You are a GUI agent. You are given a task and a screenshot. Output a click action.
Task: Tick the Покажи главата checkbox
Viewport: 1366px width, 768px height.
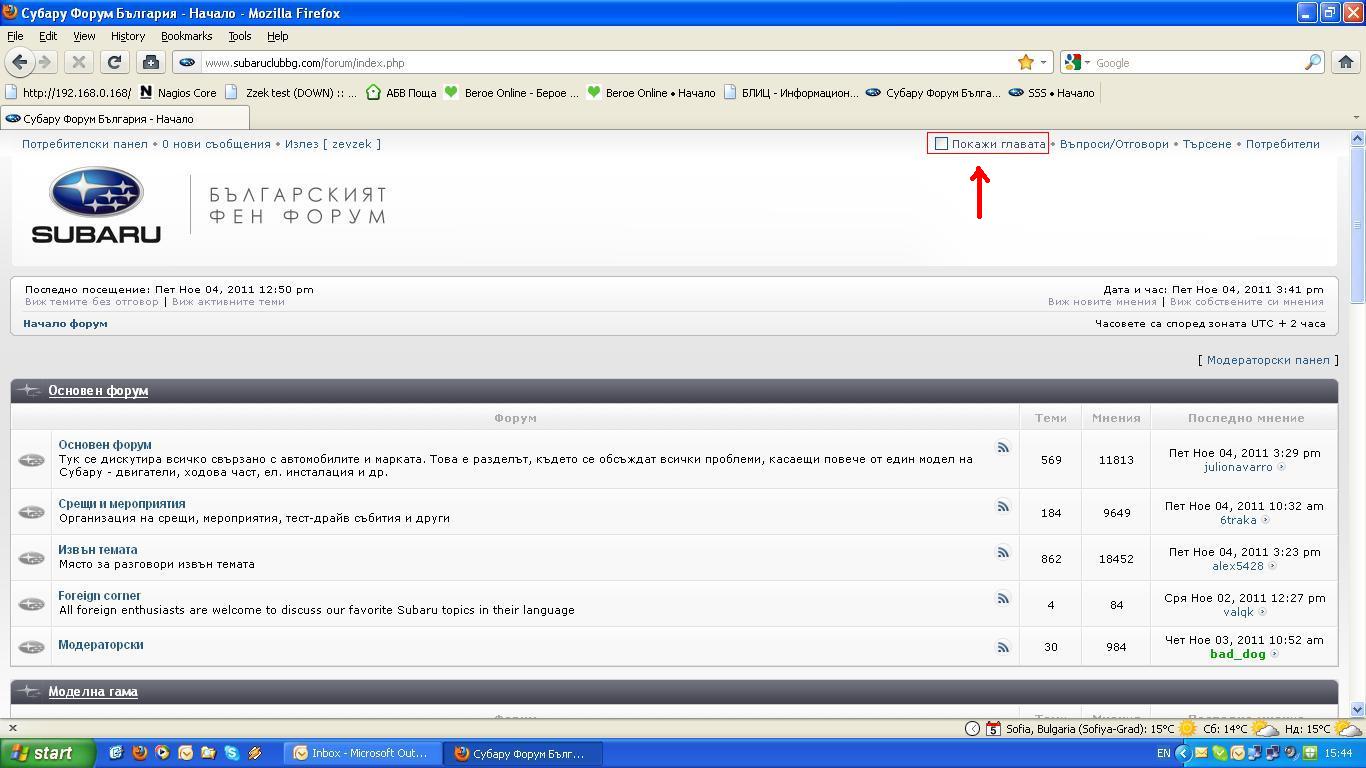(x=941, y=144)
